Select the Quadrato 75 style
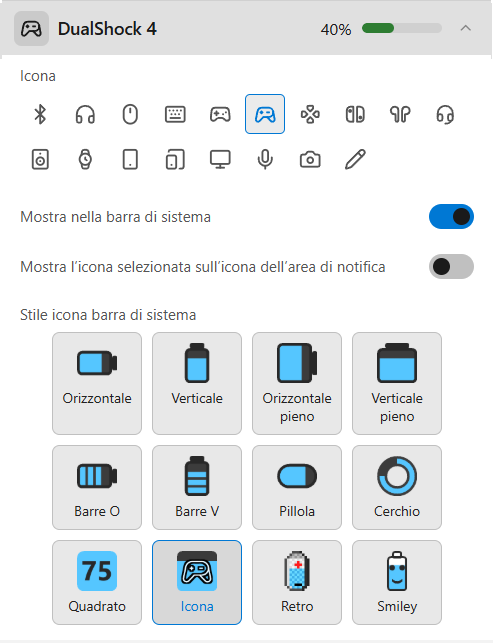 click(97, 582)
